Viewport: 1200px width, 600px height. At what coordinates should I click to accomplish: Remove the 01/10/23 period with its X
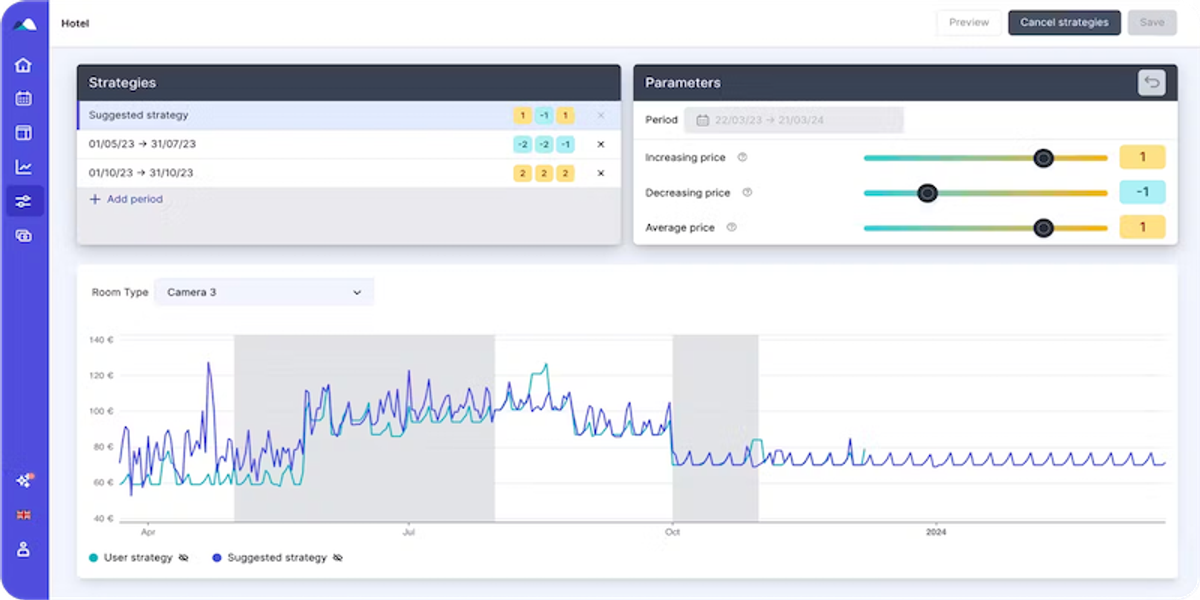pos(600,172)
